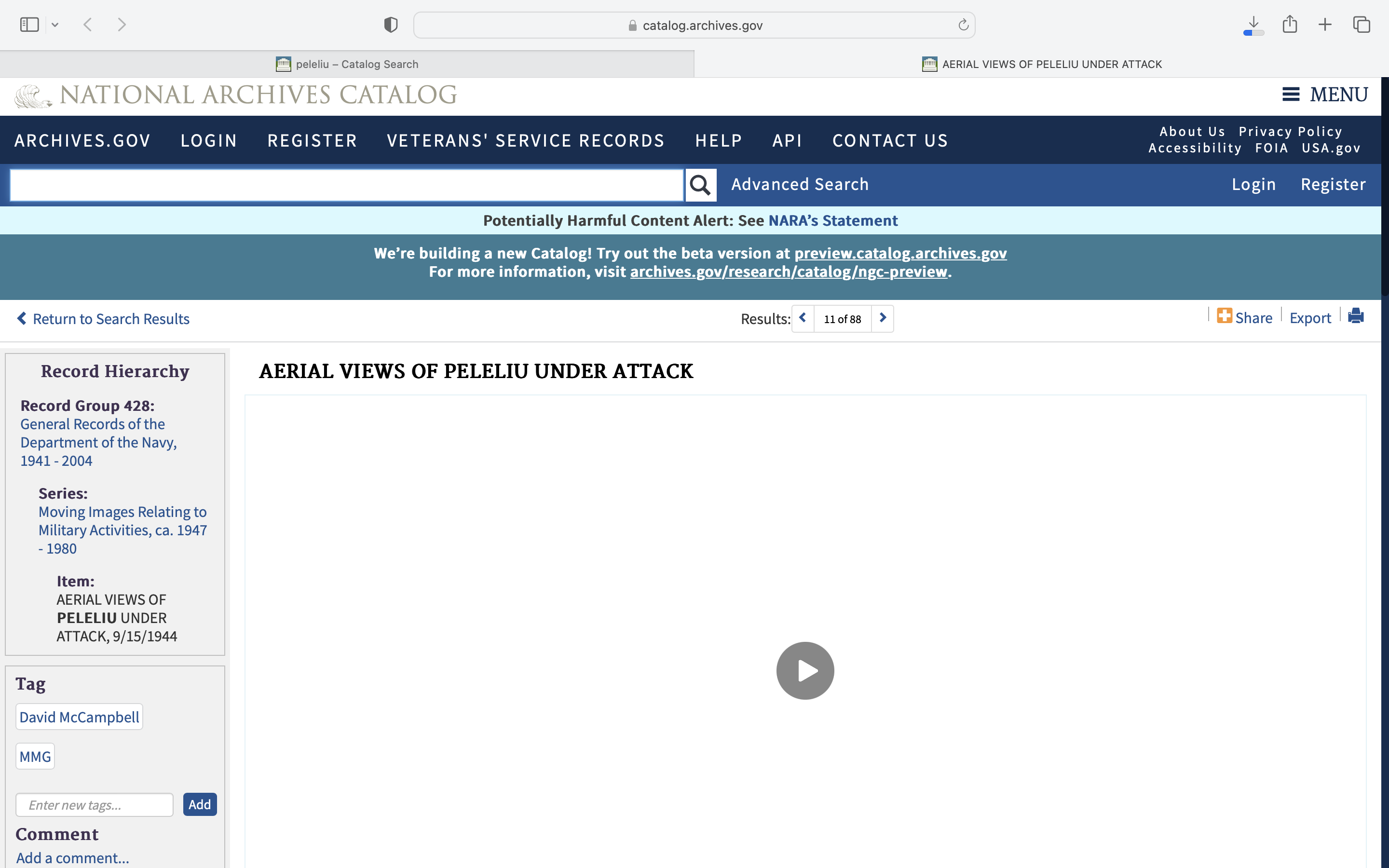Focus the Enter new tags field
1389x868 pixels.
pos(95,805)
